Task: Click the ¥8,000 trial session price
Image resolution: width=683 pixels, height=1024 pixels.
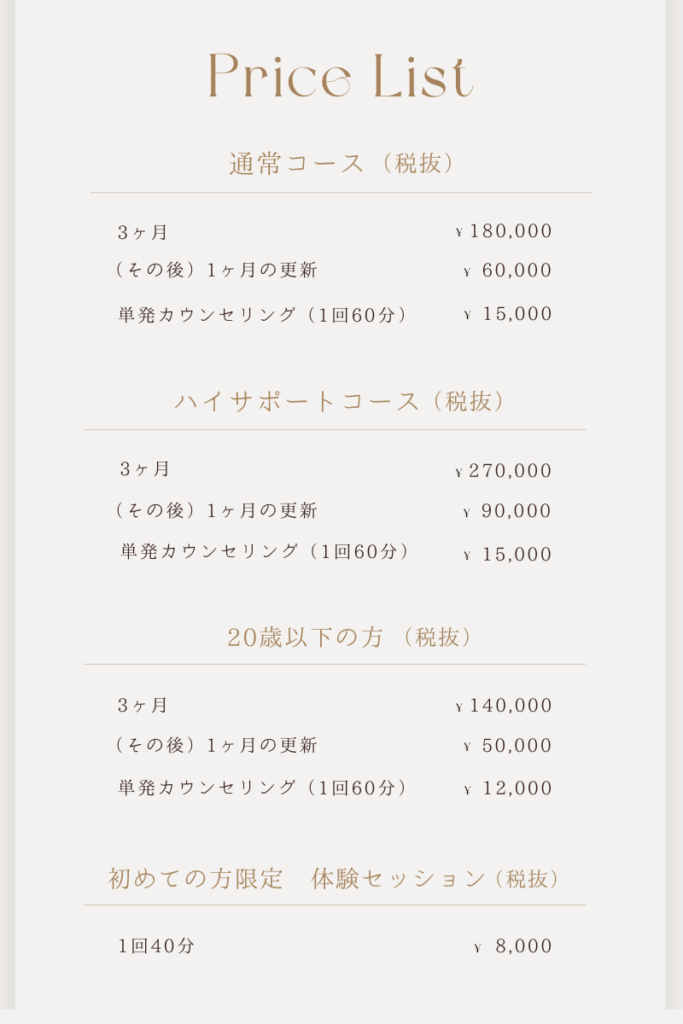Action: click(513, 946)
